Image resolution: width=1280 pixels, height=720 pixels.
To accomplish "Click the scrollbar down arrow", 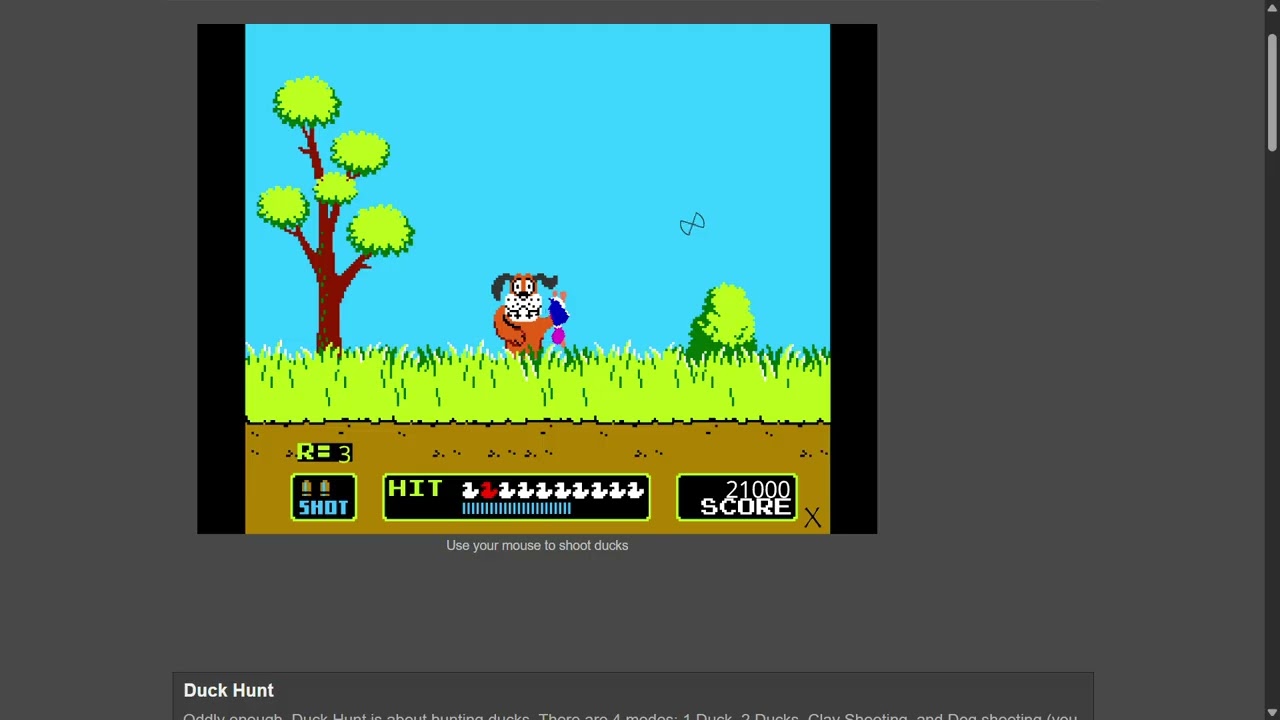I will pos(1272,711).
